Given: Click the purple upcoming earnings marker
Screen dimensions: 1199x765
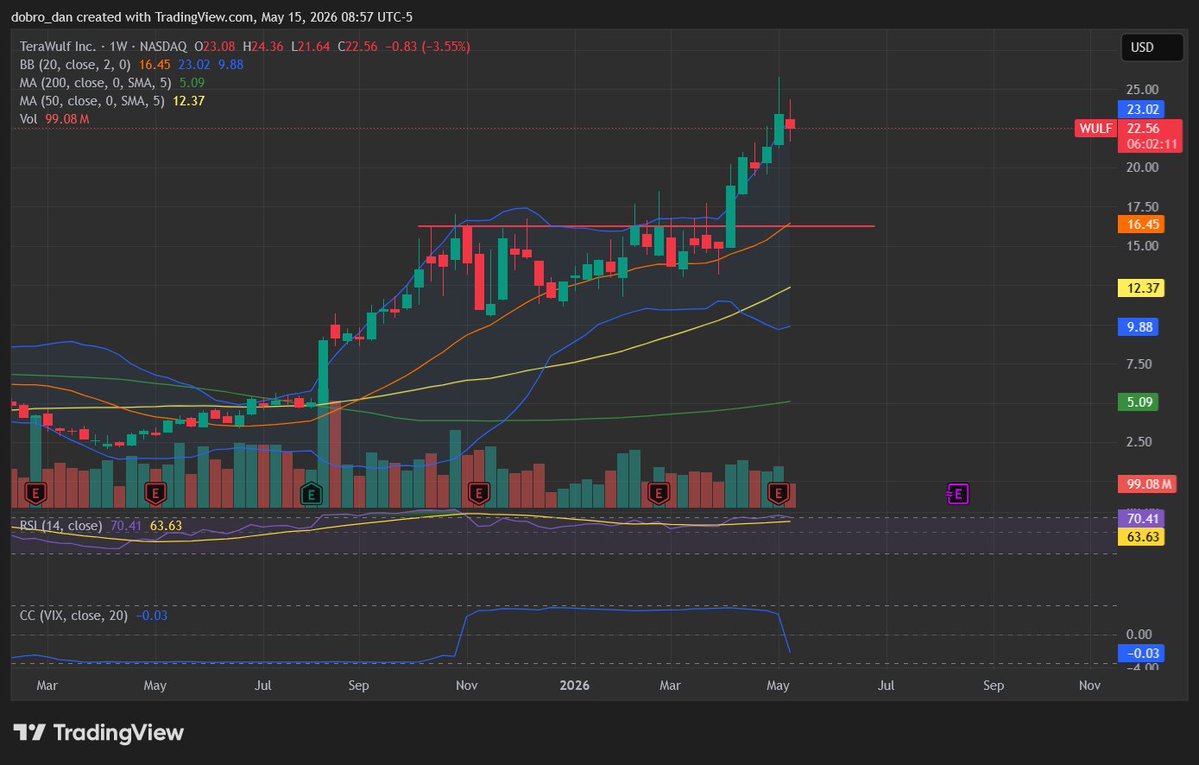Looking at the screenshot, I should pyautogui.click(x=958, y=494).
